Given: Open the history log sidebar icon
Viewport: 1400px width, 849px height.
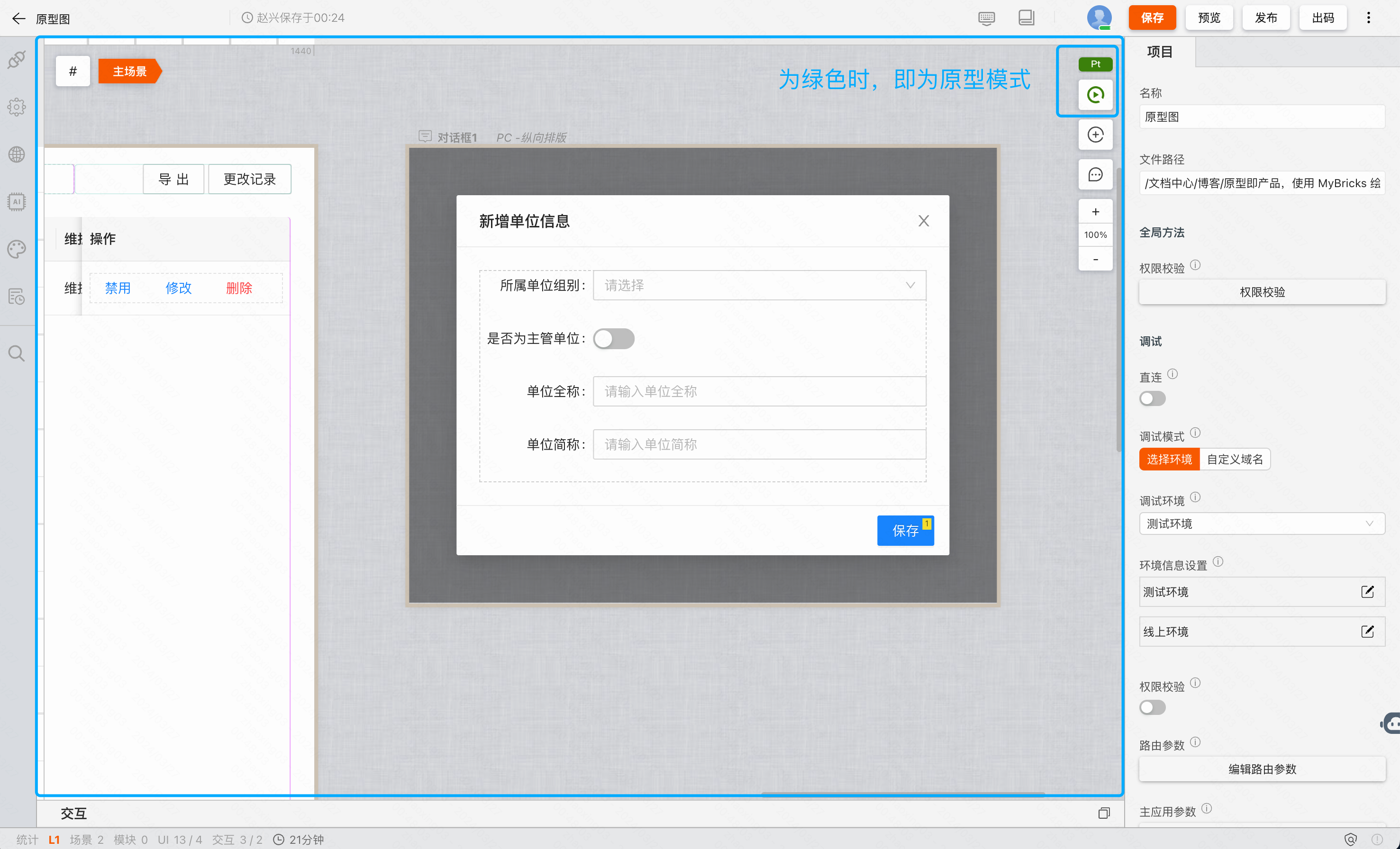Looking at the screenshot, I should tap(17, 297).
